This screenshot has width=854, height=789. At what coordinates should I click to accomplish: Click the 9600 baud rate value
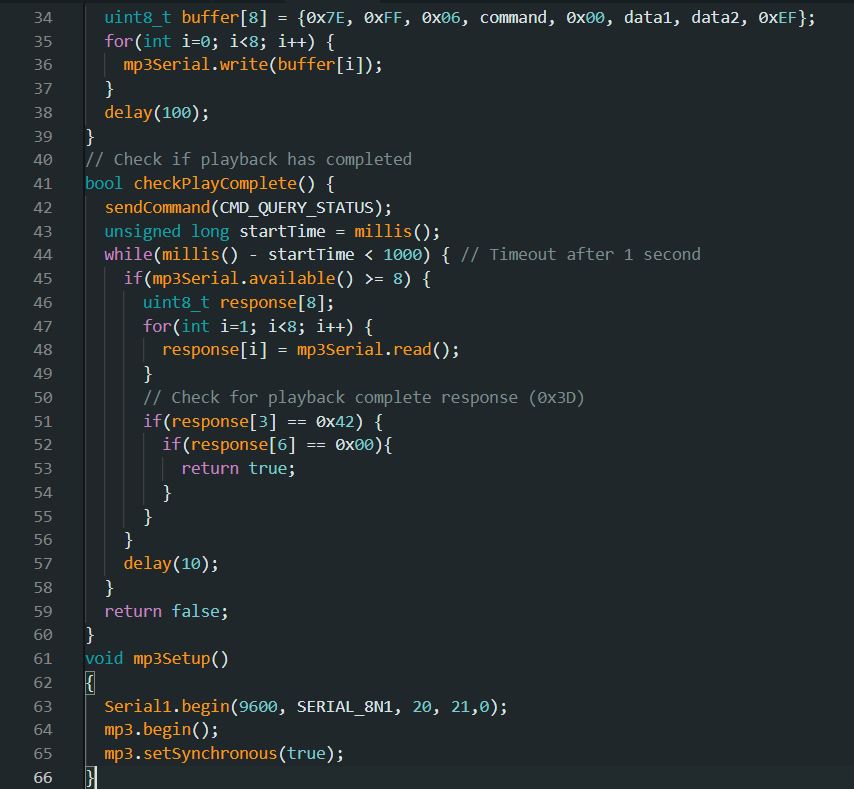[258, 706]
